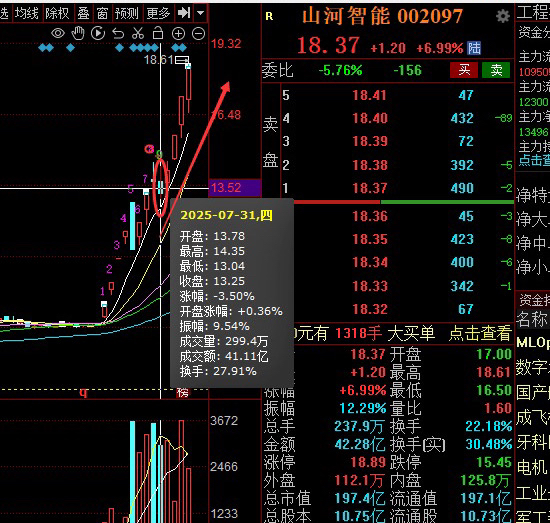
Task: Open the 均线 menu item
Action: [x=27, y=14]
